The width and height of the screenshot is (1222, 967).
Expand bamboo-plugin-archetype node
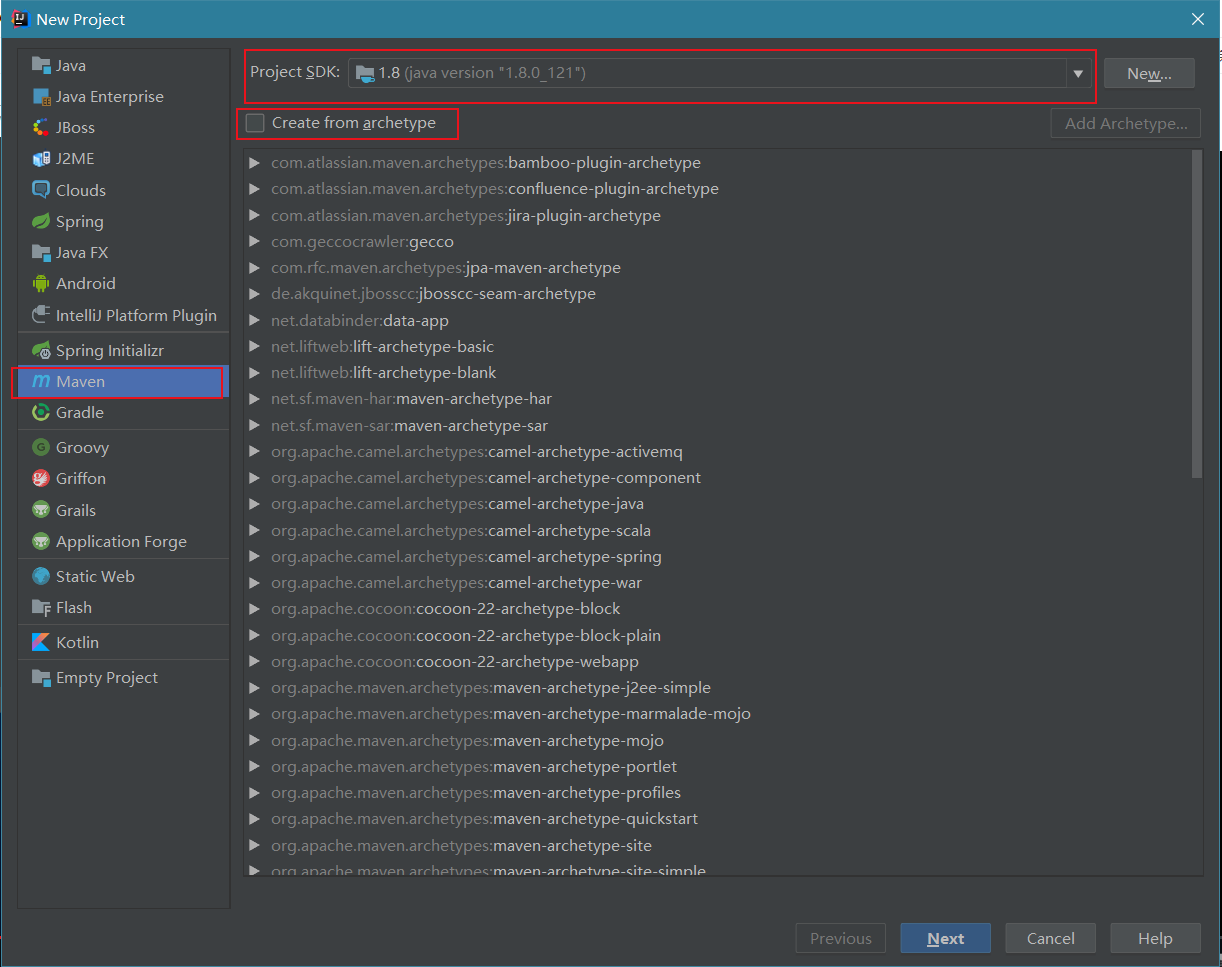pyautogui.click(x=254, y=162)
